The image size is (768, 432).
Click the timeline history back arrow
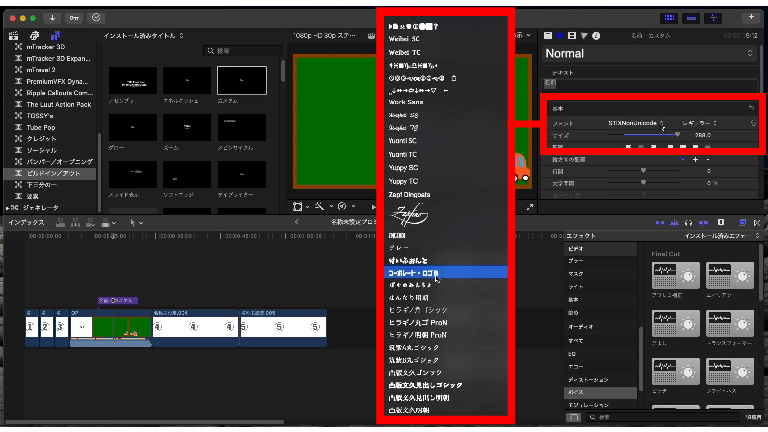click(x=296, y=222)
